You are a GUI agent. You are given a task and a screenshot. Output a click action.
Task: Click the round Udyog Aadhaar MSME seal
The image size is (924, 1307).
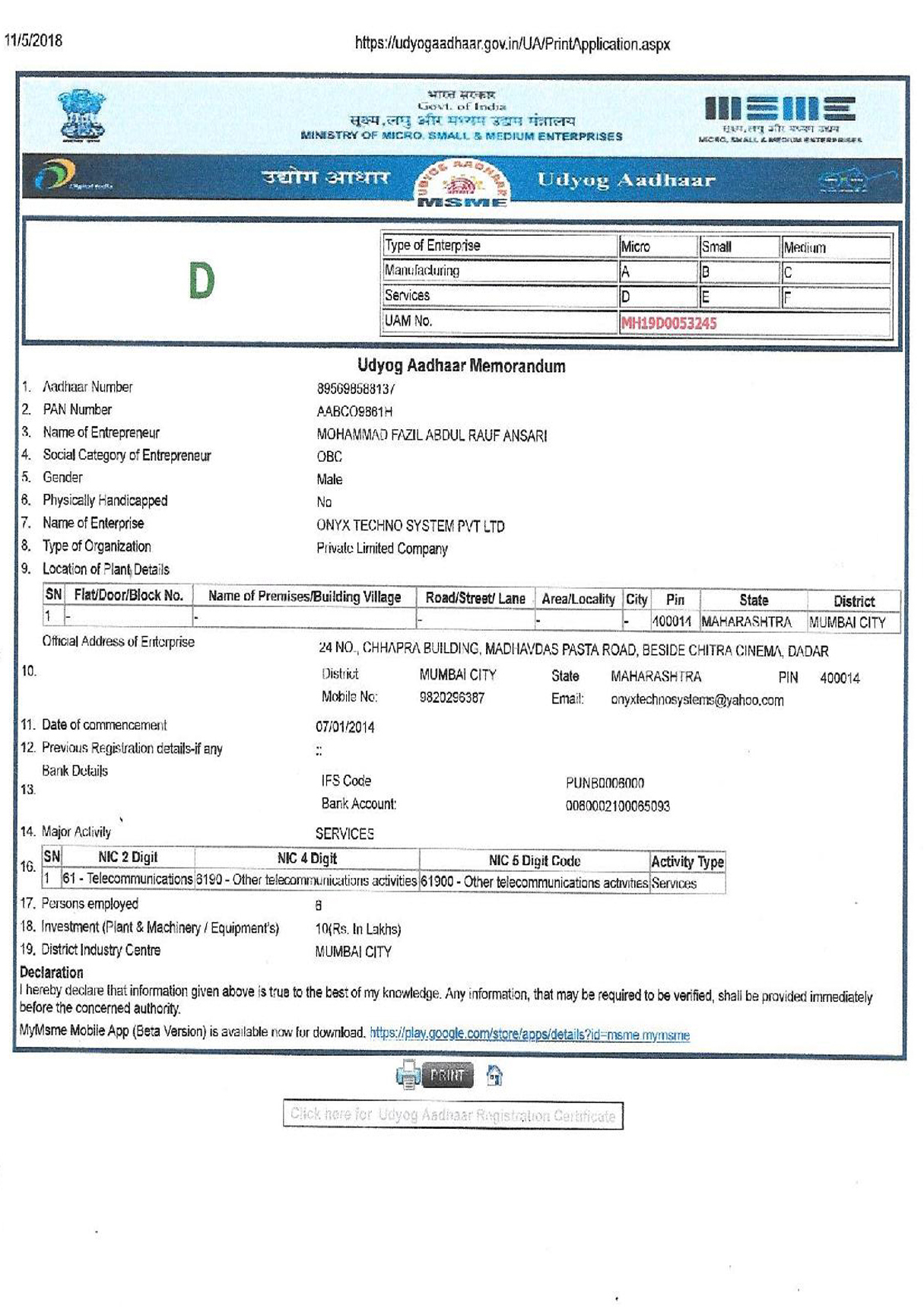(461, 183)
